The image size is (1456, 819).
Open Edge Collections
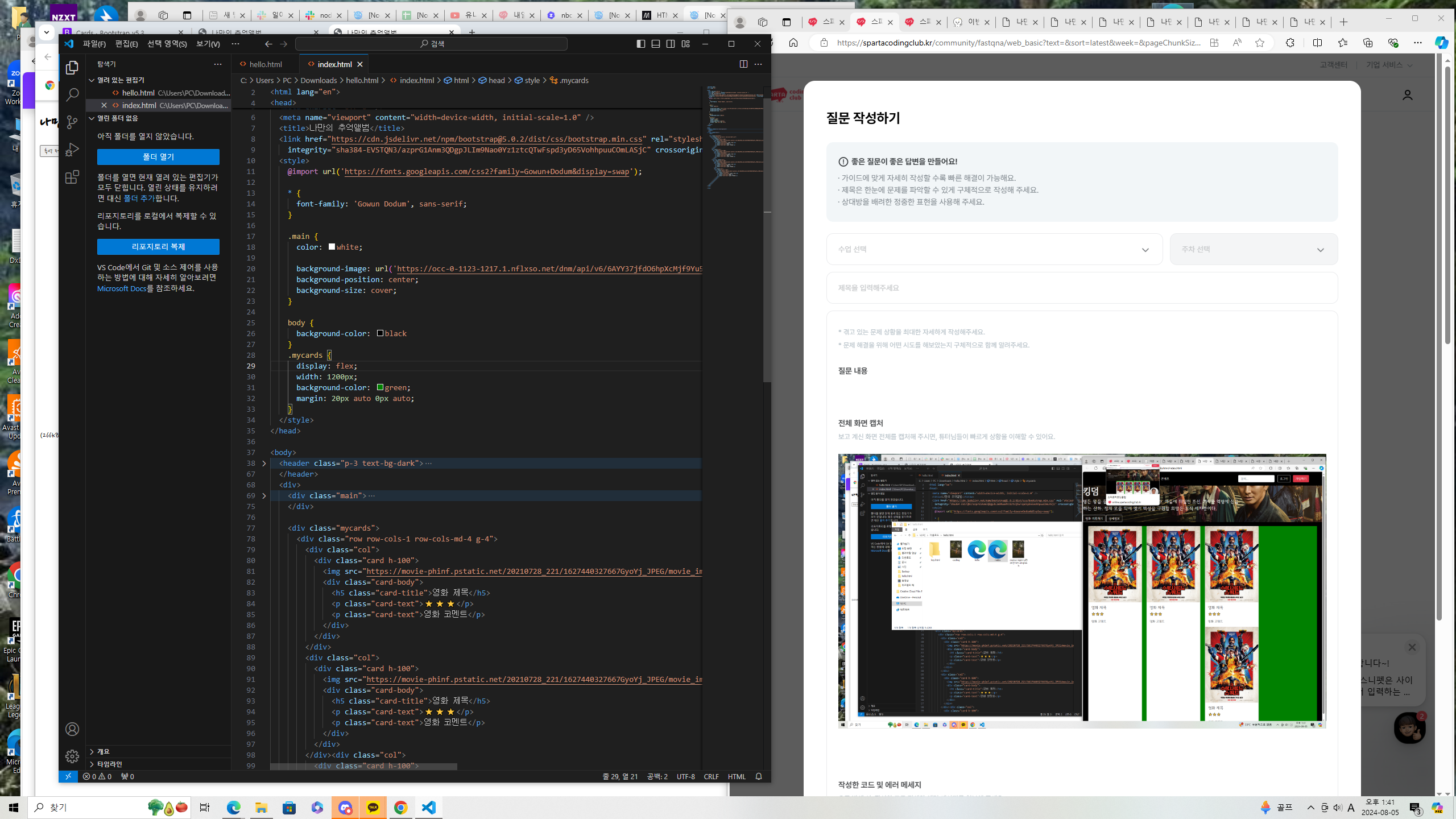1368,43
